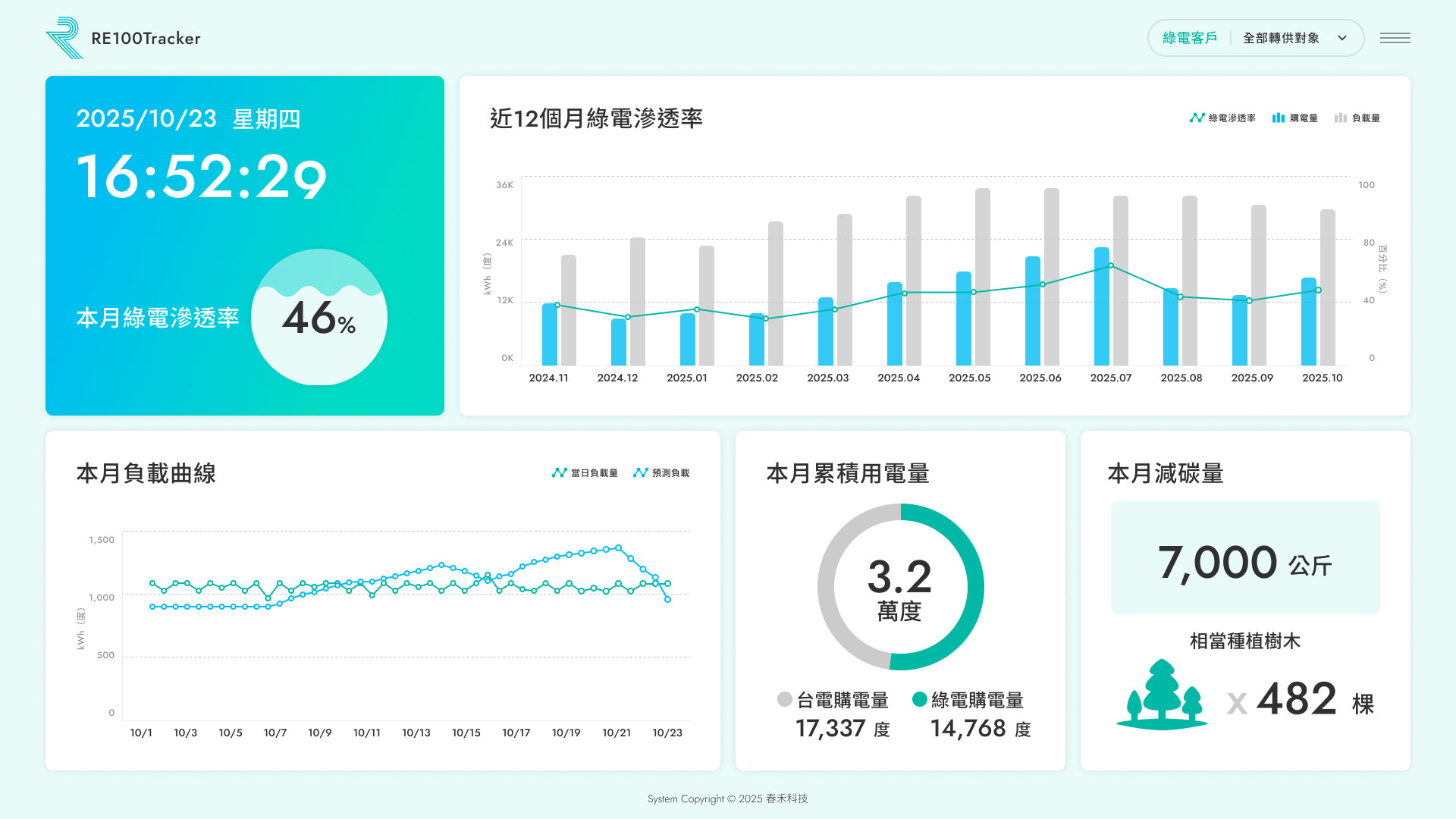Click the 春禾科技 copyright footer text

(x=786, y=799)
